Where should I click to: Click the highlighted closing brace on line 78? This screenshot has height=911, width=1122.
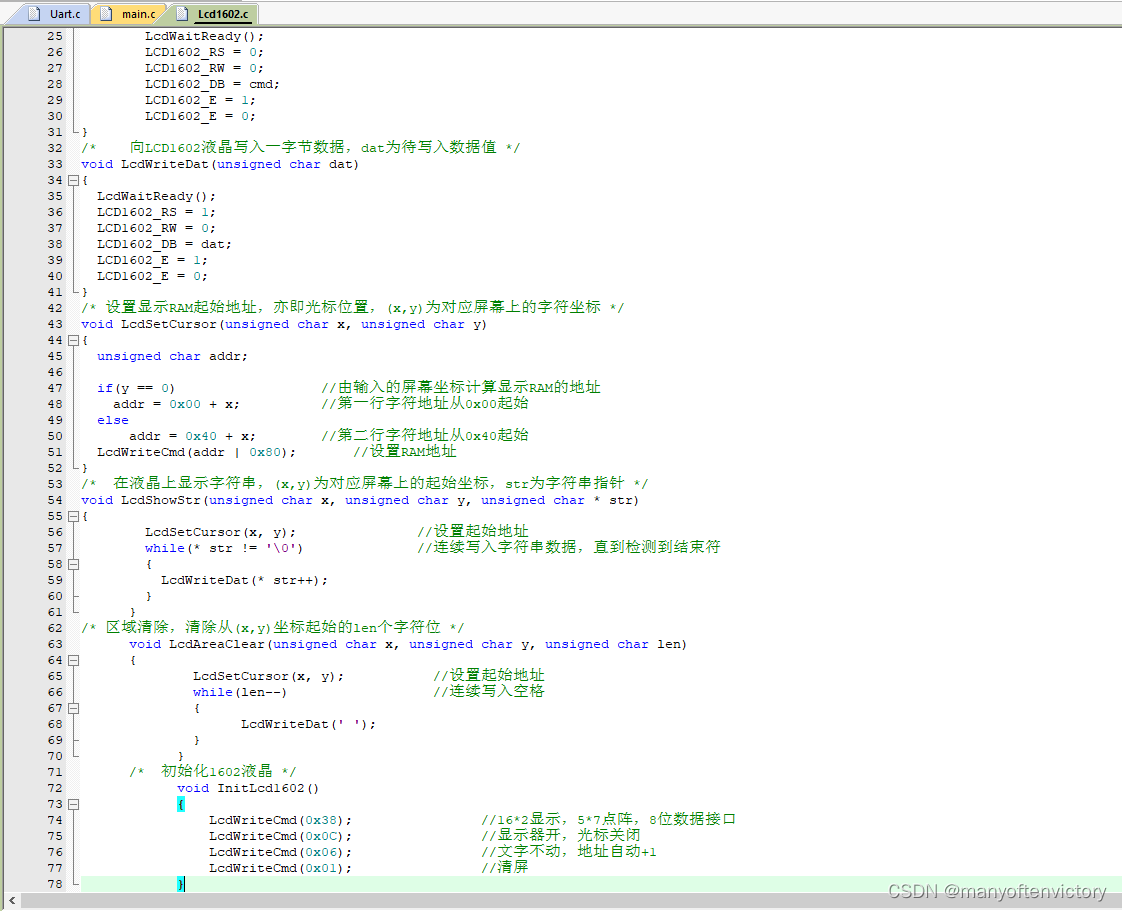point(181,885)
